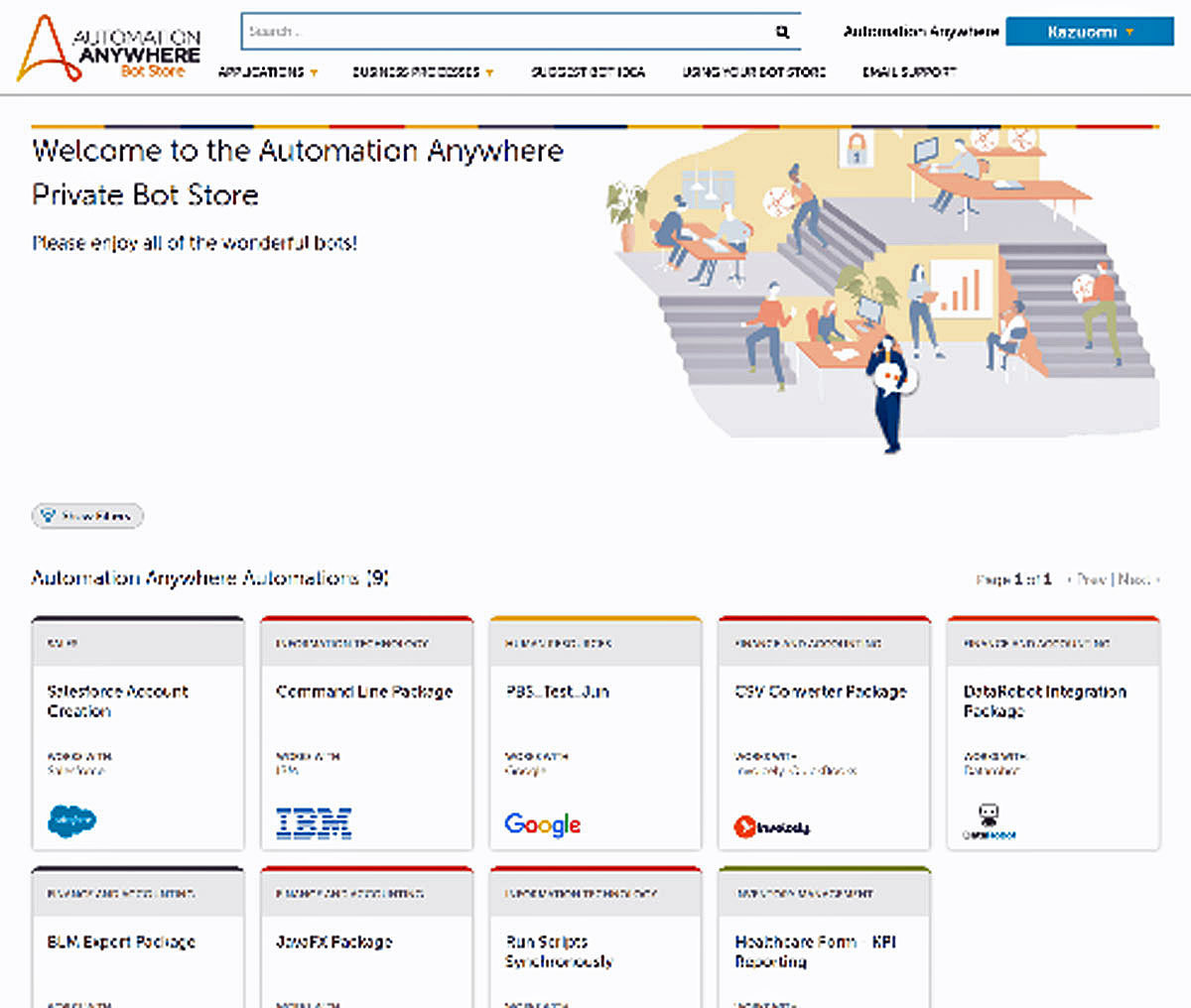1191x1008 pixels.
Task: Open Suggest Bot Idea menu item
Action: (x=588, y=72)
